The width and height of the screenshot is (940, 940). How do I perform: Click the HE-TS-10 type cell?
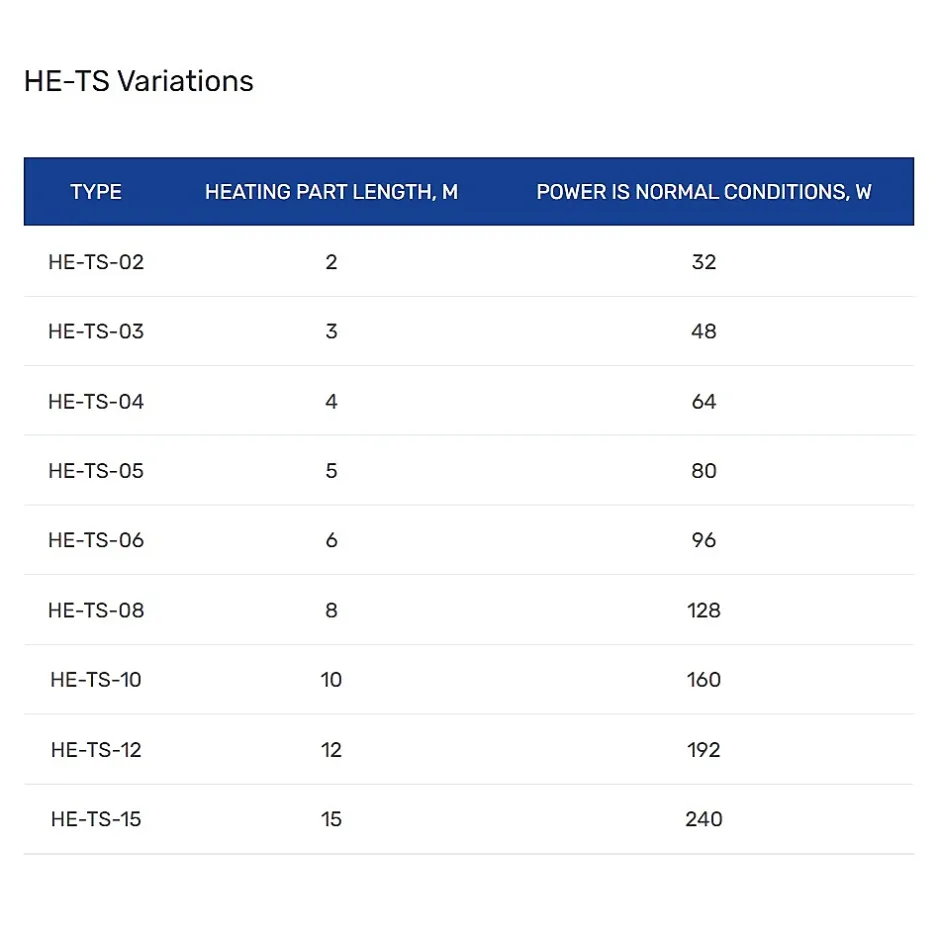[x=96, y=680]
